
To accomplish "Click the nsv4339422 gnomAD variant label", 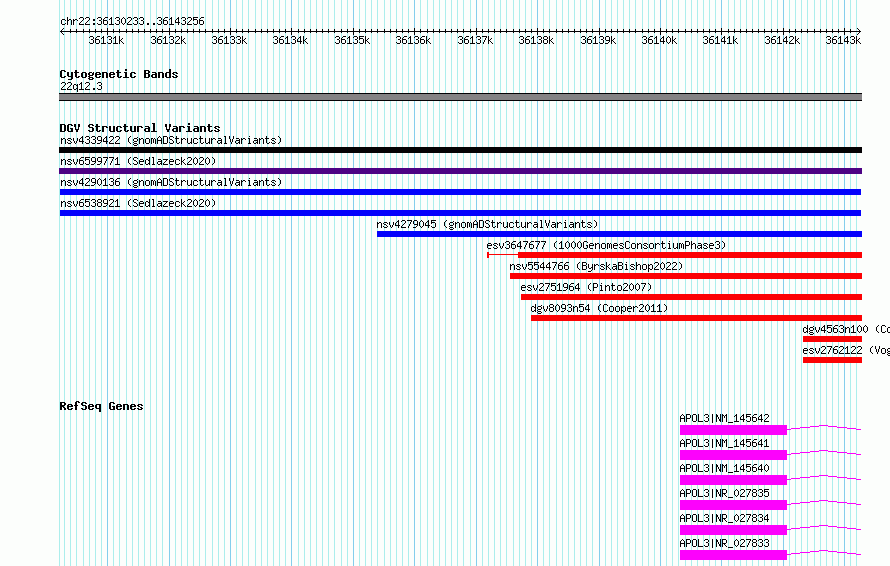I will (x=171, y=140).
